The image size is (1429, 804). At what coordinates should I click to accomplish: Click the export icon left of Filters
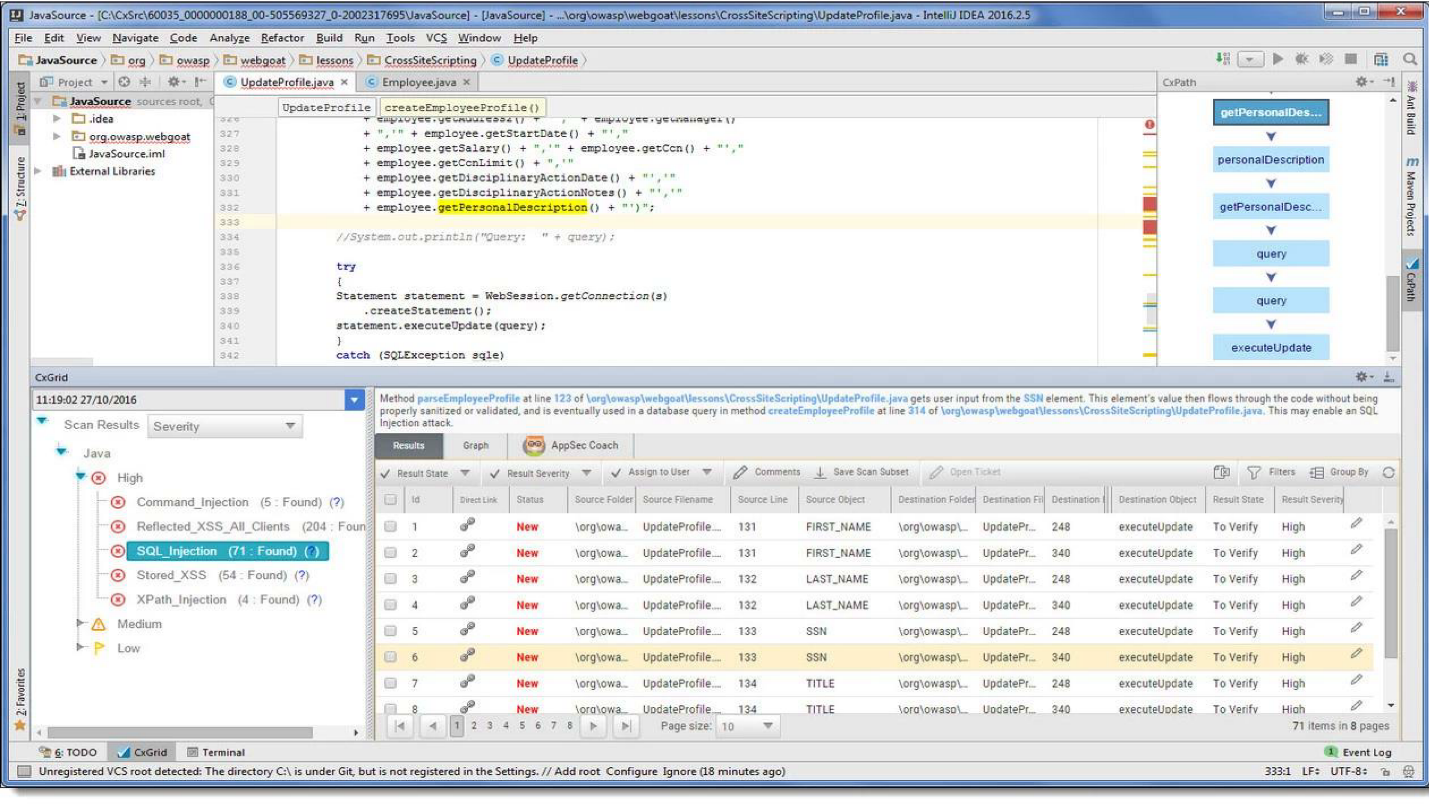[x=1221, y=472]
